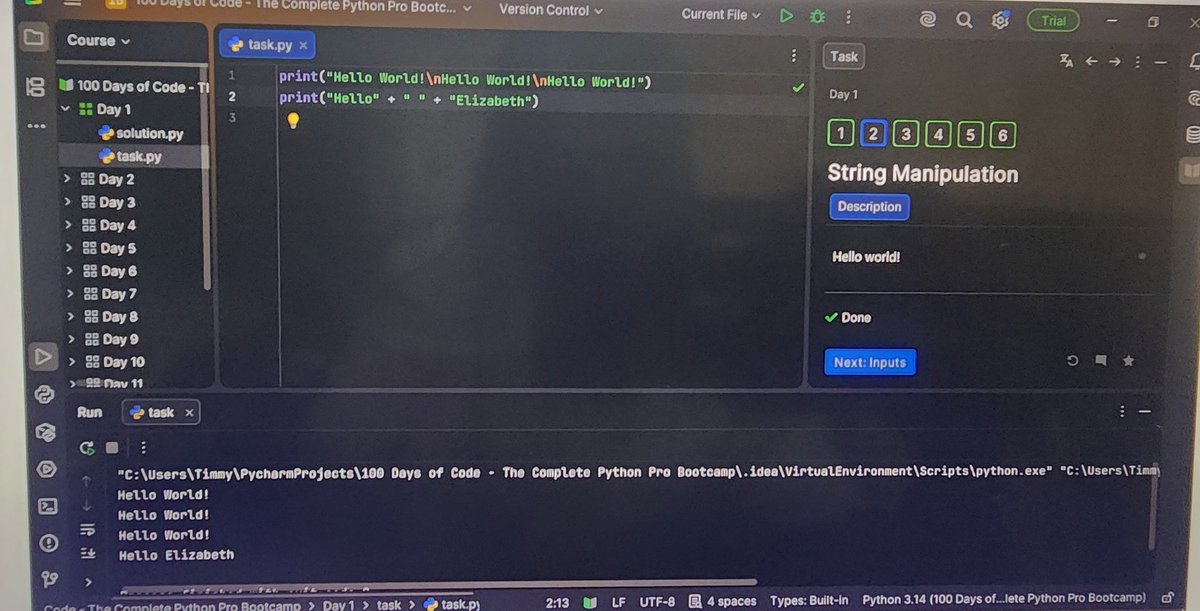Select task.py in the course tree
Image resolution: width=1200 pixels, height=611 pixels.
pos(131,156)
